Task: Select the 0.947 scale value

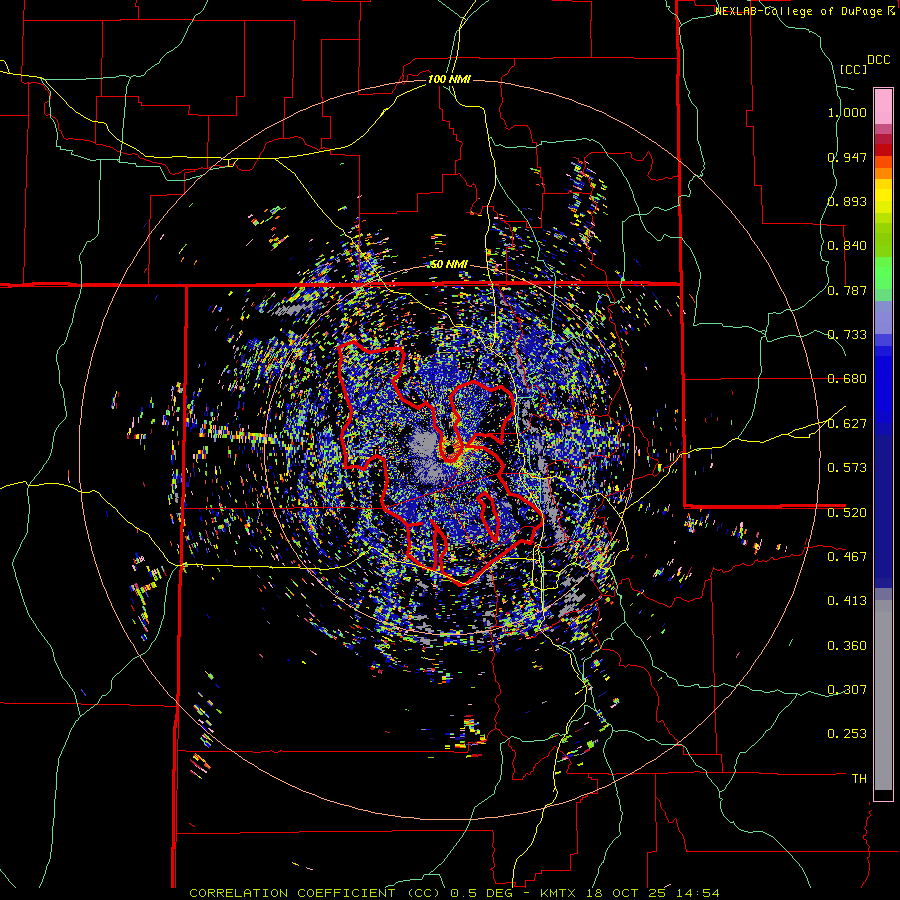Action: coord(847,157)
